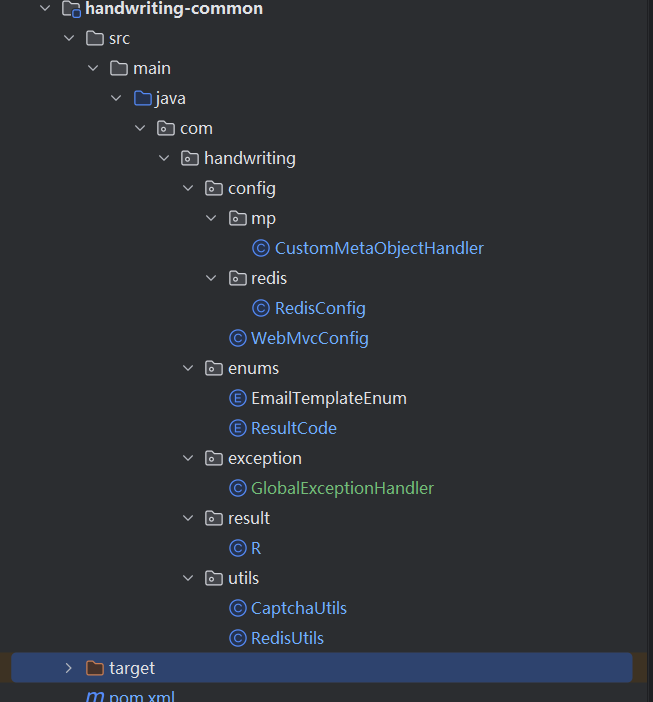This screenshot has width=653, height=702.
Task: Select the exception package folder
Action: pos(264,458)
